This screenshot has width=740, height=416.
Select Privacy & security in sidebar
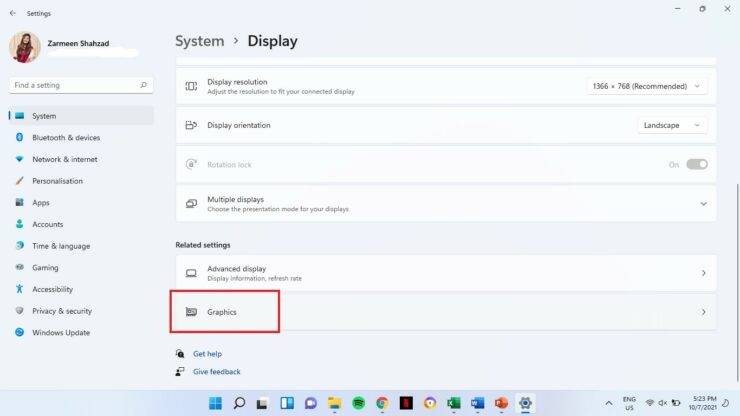click(x=61, y=311)
